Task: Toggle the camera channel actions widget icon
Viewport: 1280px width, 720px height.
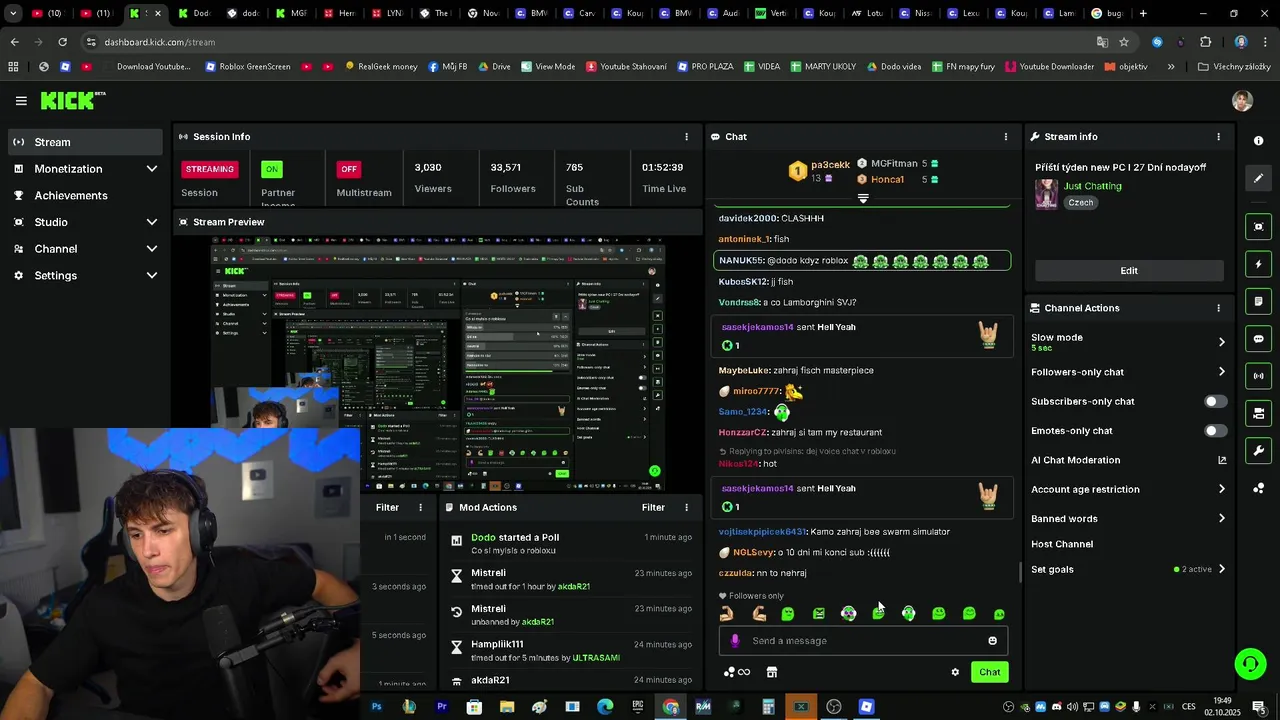Action: pos(1259,413)
